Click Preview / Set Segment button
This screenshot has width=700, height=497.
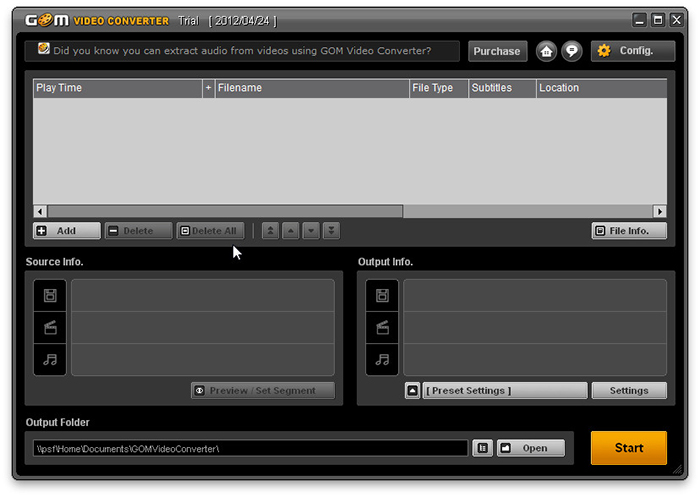pyautogui.click(x=262, y=391)
